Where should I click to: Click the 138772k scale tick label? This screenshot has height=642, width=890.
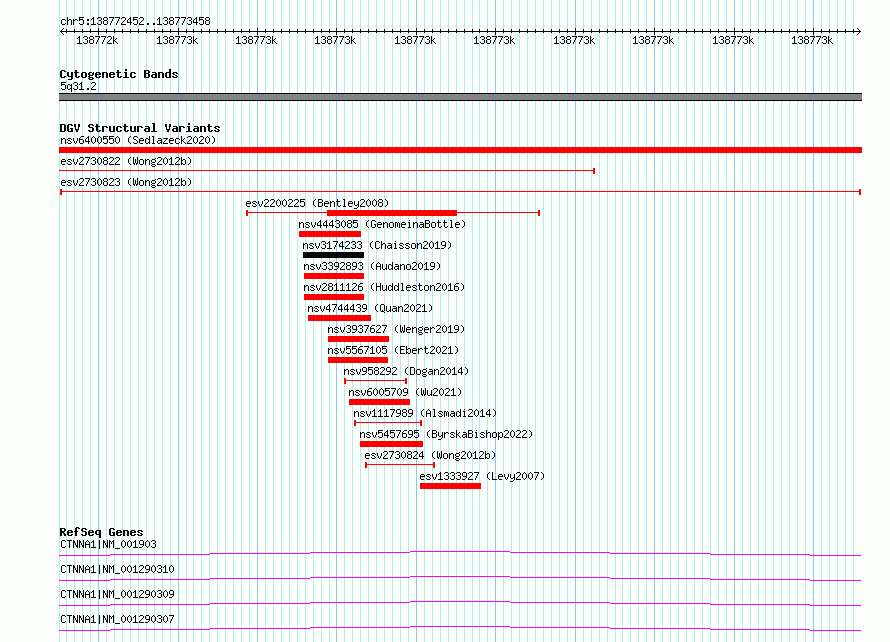point(97,40)
